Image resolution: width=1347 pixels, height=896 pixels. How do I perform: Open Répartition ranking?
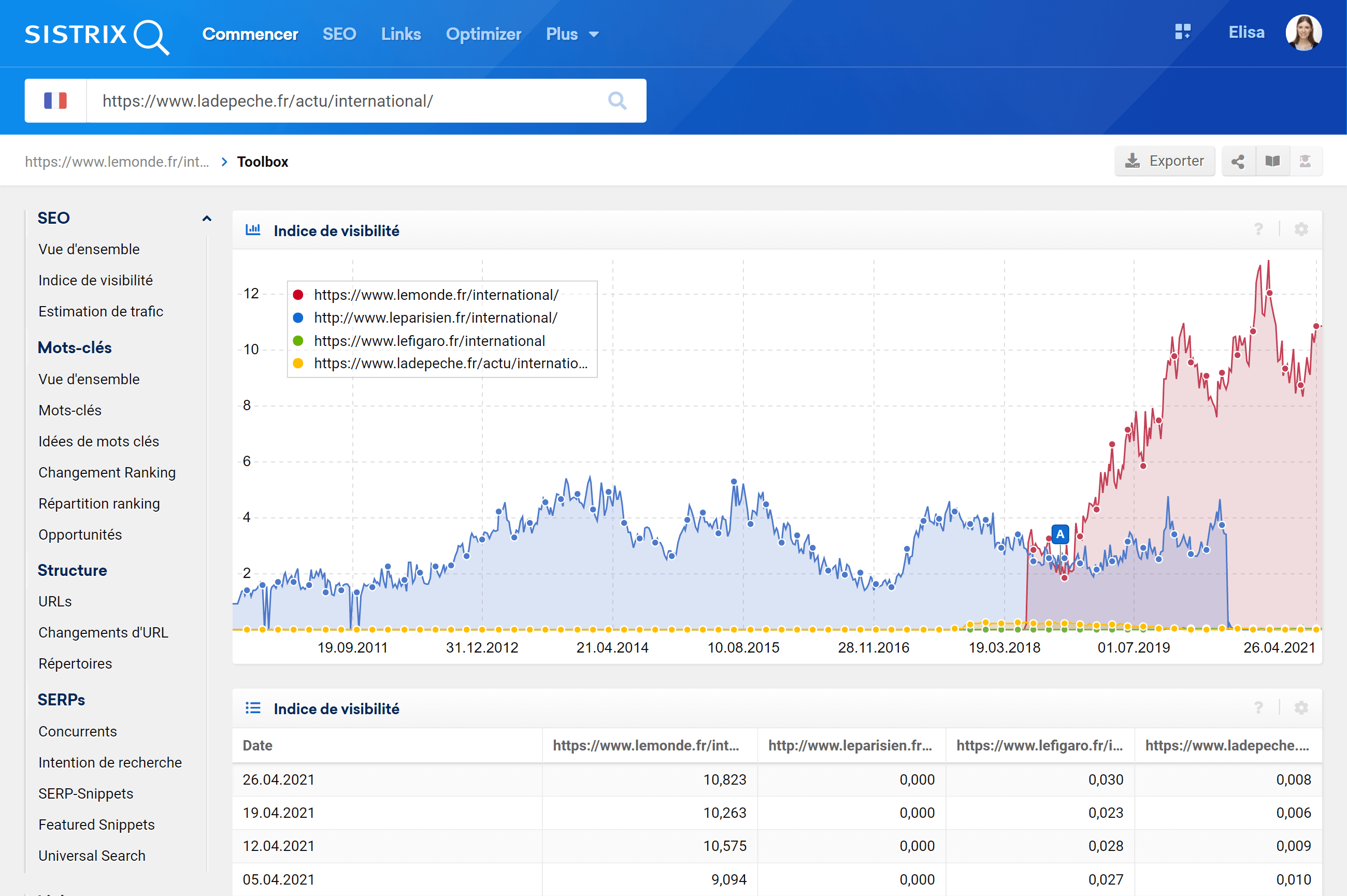tap(99, 503)
